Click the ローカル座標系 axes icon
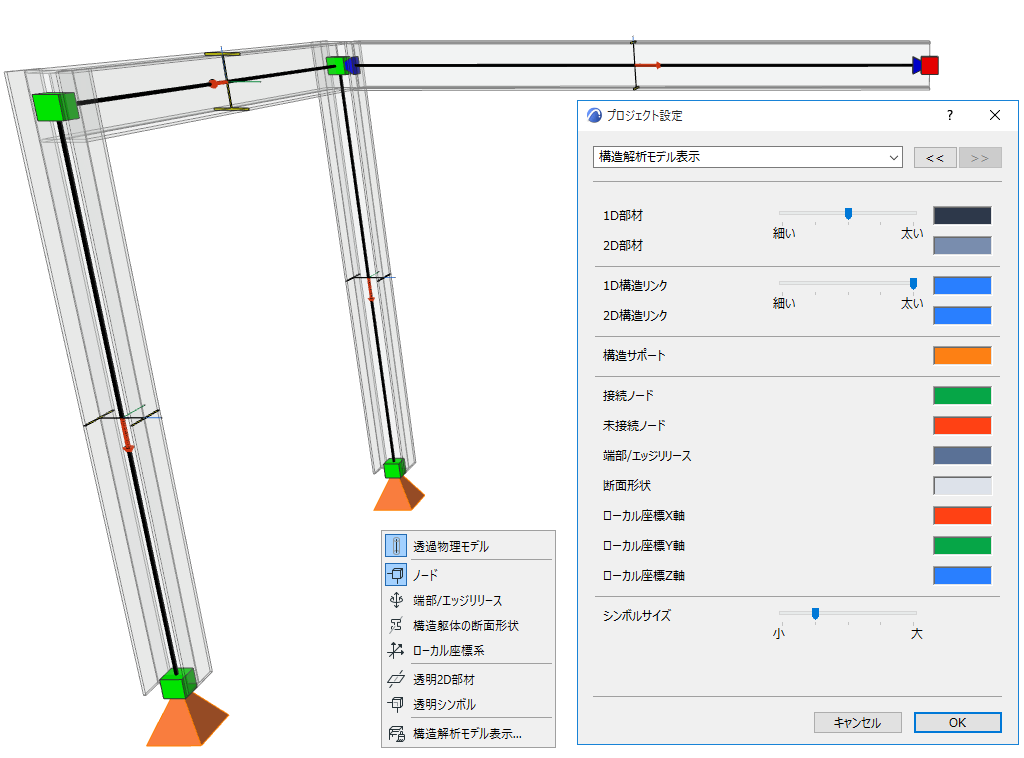The image size is (1024, 758). tap(396, 650)
